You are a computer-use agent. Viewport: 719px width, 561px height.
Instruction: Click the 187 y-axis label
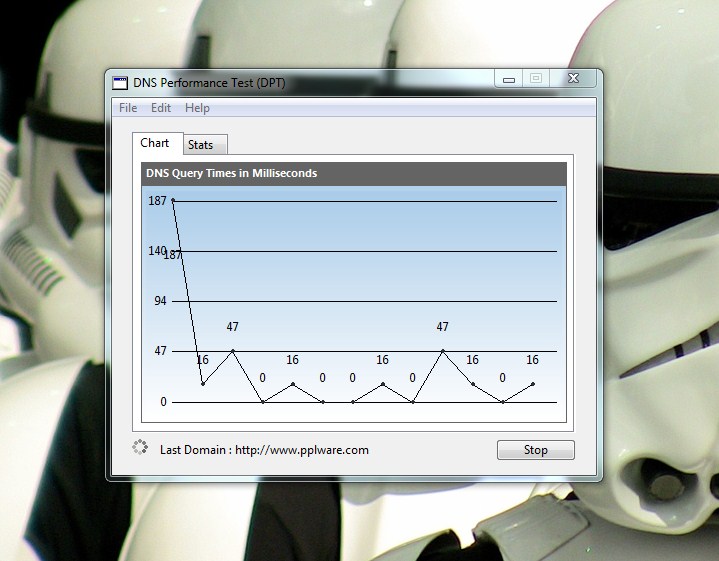[157, 201]
